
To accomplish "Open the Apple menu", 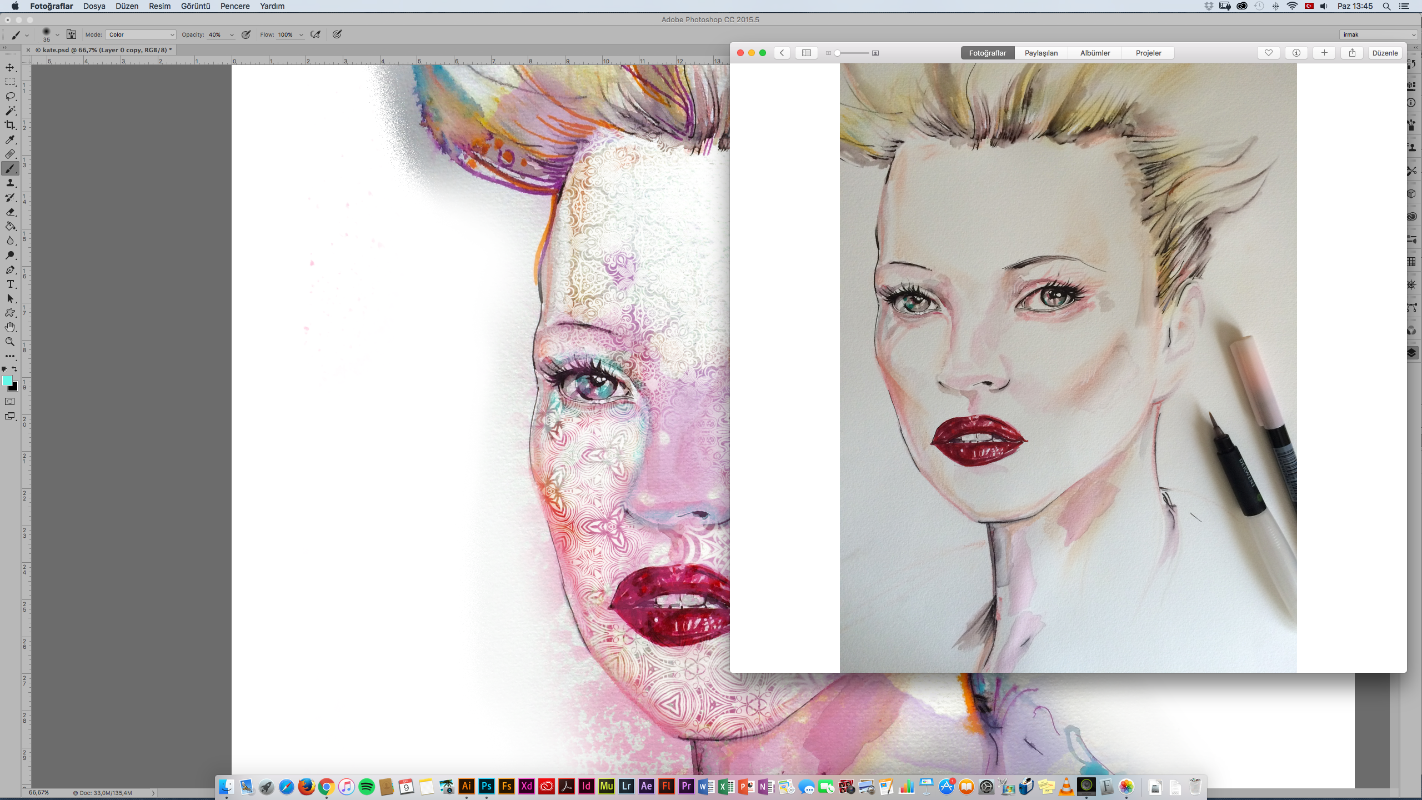I will [x=14, y=6].
